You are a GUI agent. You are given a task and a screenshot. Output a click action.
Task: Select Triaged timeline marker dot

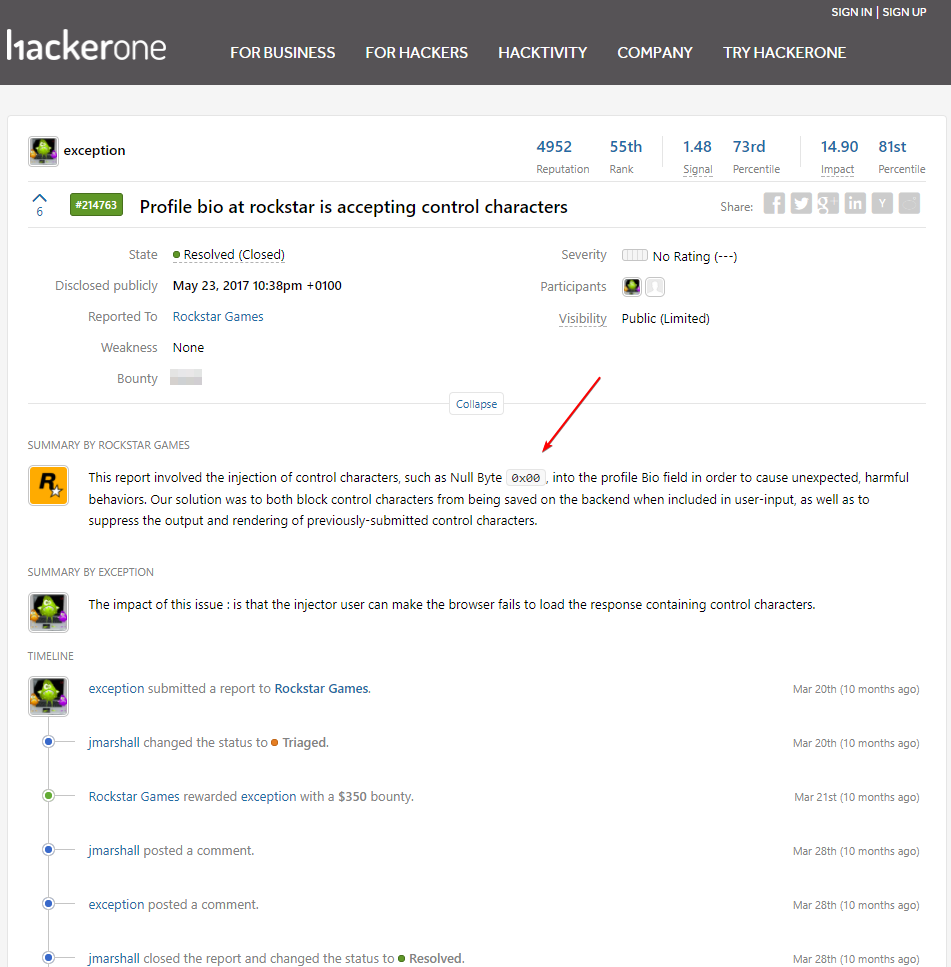[x=49, y=741]
